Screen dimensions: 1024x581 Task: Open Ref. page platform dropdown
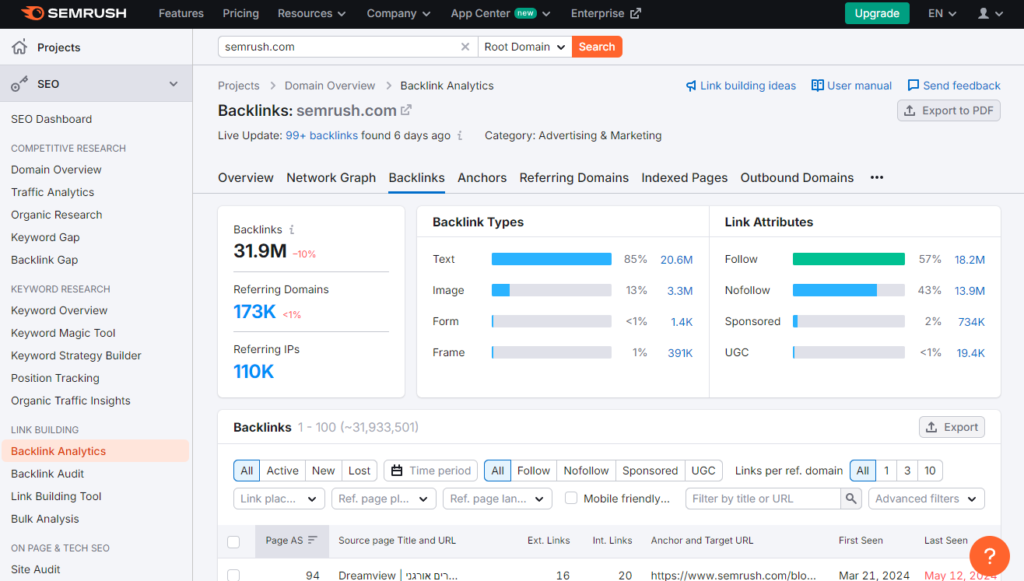pyautogui.click(x=383, y=499)
